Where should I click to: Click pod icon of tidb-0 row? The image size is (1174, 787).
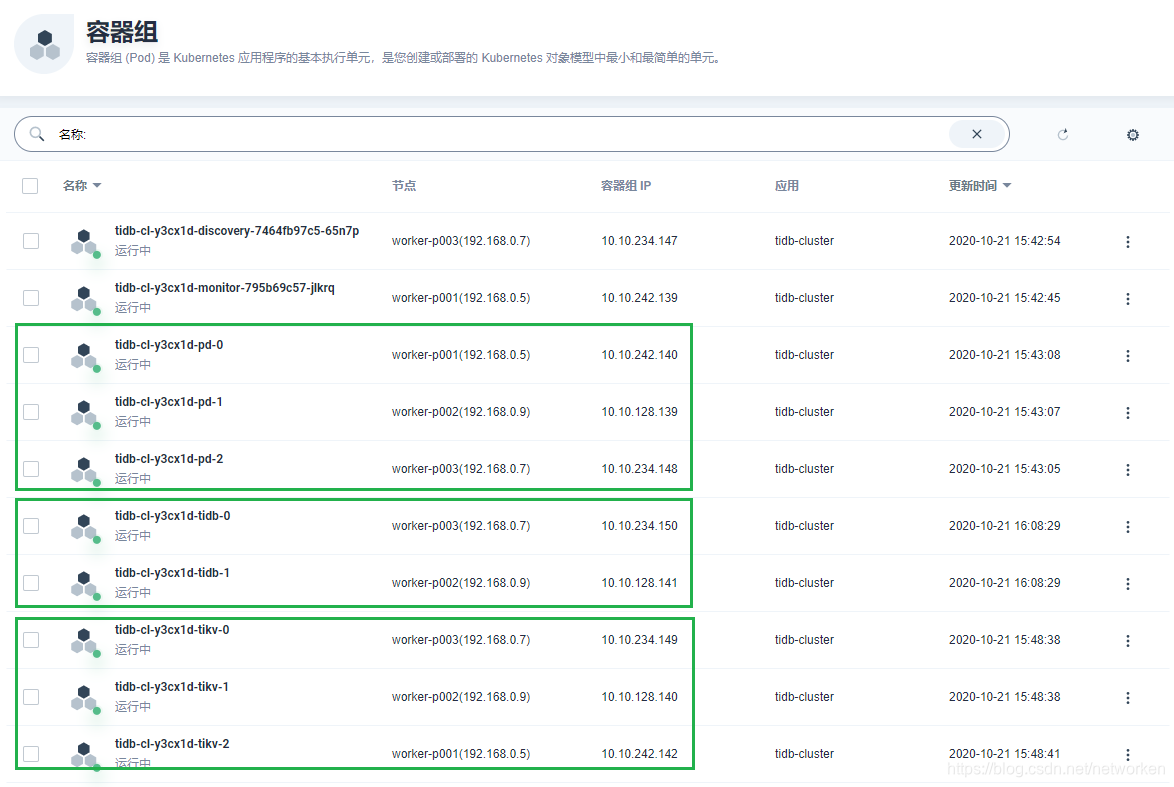pos(85,527)
